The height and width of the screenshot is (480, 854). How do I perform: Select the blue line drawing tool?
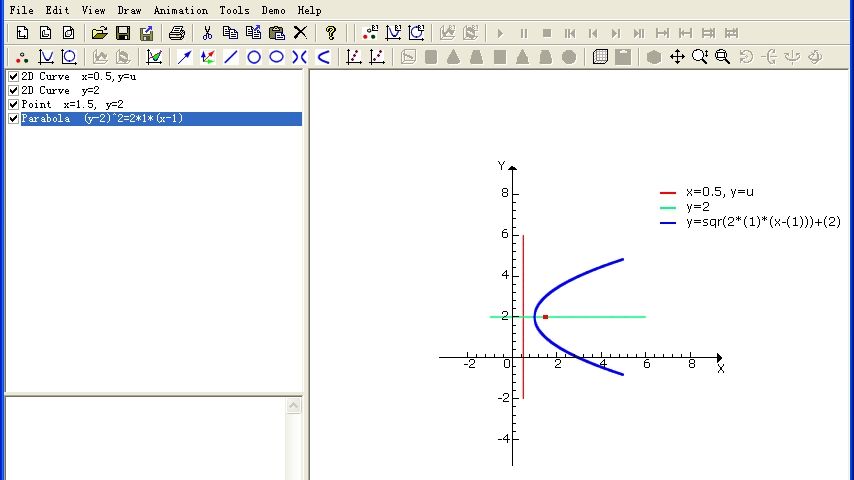click(x=230, y=57)
